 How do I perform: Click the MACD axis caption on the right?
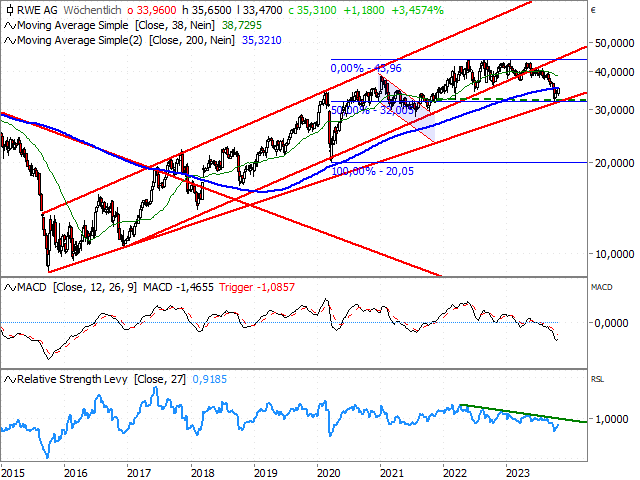pyautogui.click(x=602, y=287)
